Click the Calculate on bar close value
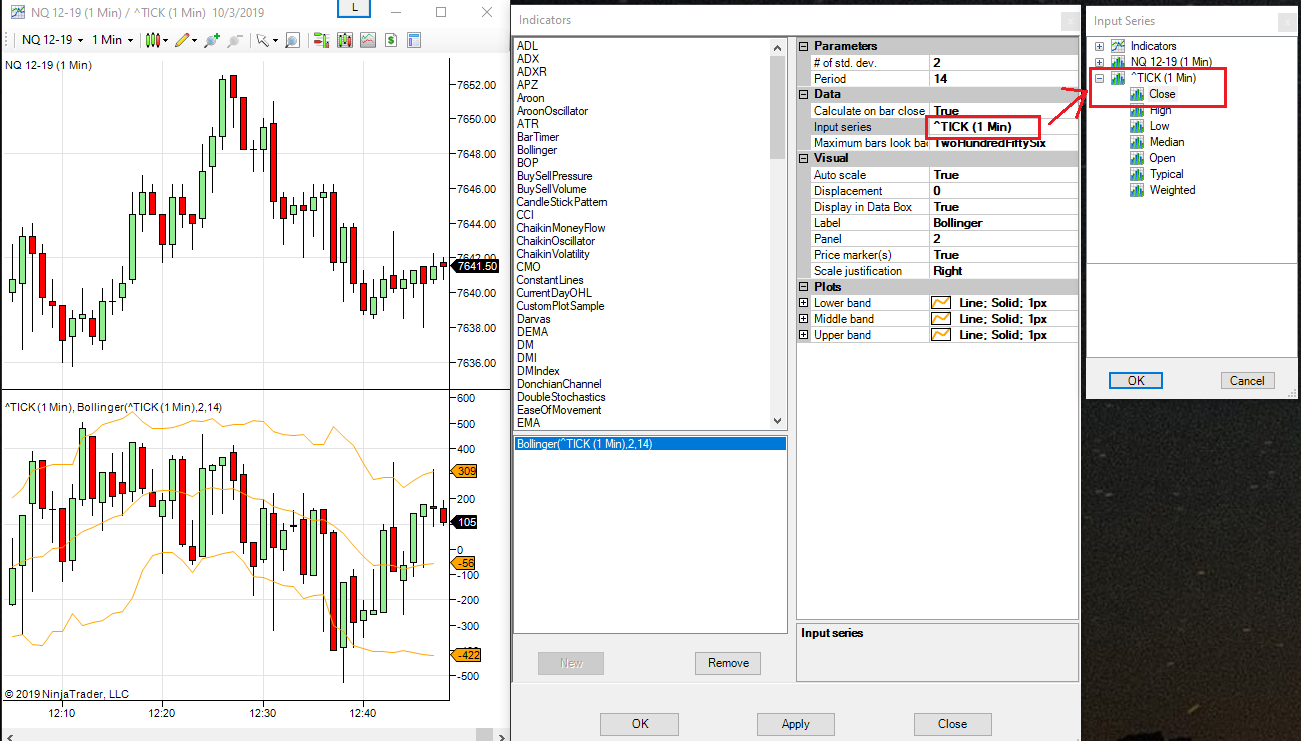Screen dimensions: 1301x741 pos(1003,111)
